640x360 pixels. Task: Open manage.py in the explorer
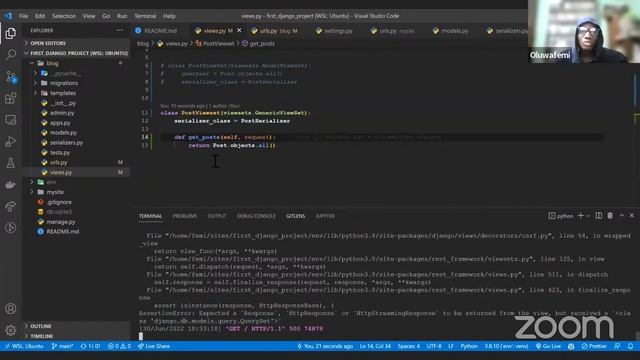click(60, 222)
